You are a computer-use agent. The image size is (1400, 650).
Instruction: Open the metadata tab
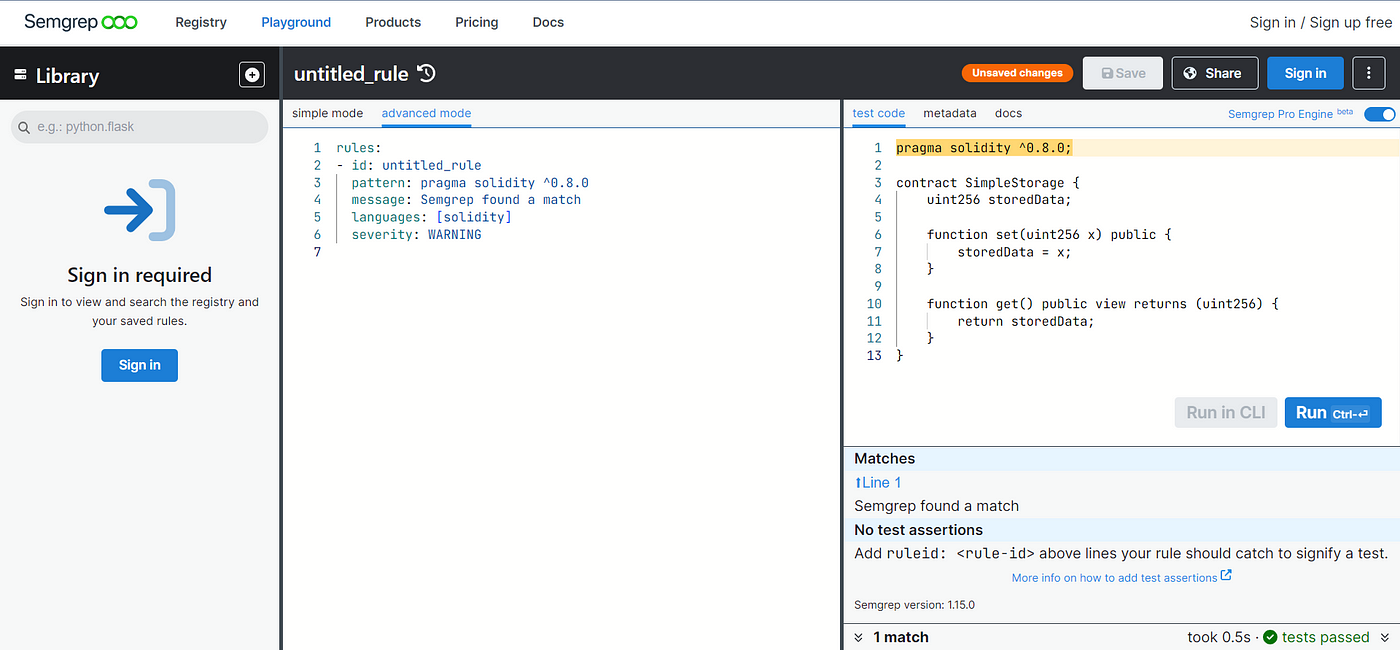click(x=950, y=113)
